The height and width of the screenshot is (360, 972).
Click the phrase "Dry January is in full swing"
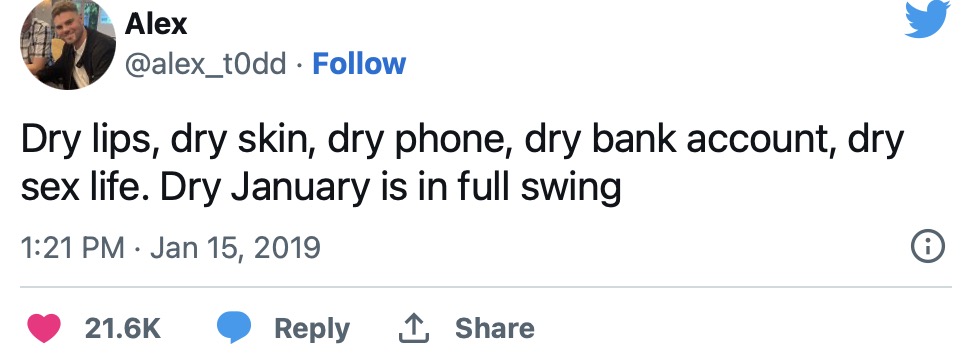[391, 188]
